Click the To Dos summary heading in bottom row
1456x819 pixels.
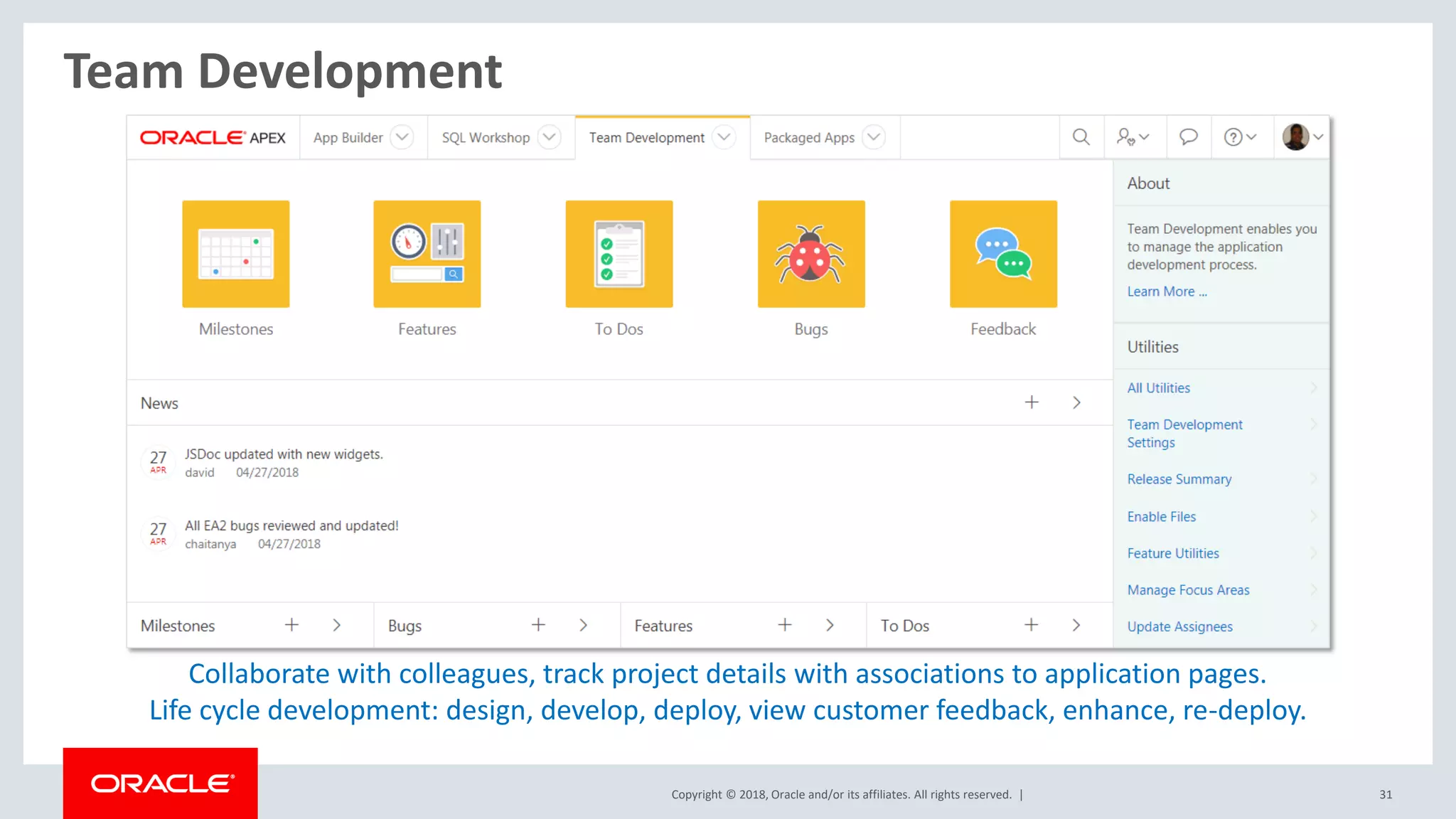pyautogui.click(x=905, y=626)
